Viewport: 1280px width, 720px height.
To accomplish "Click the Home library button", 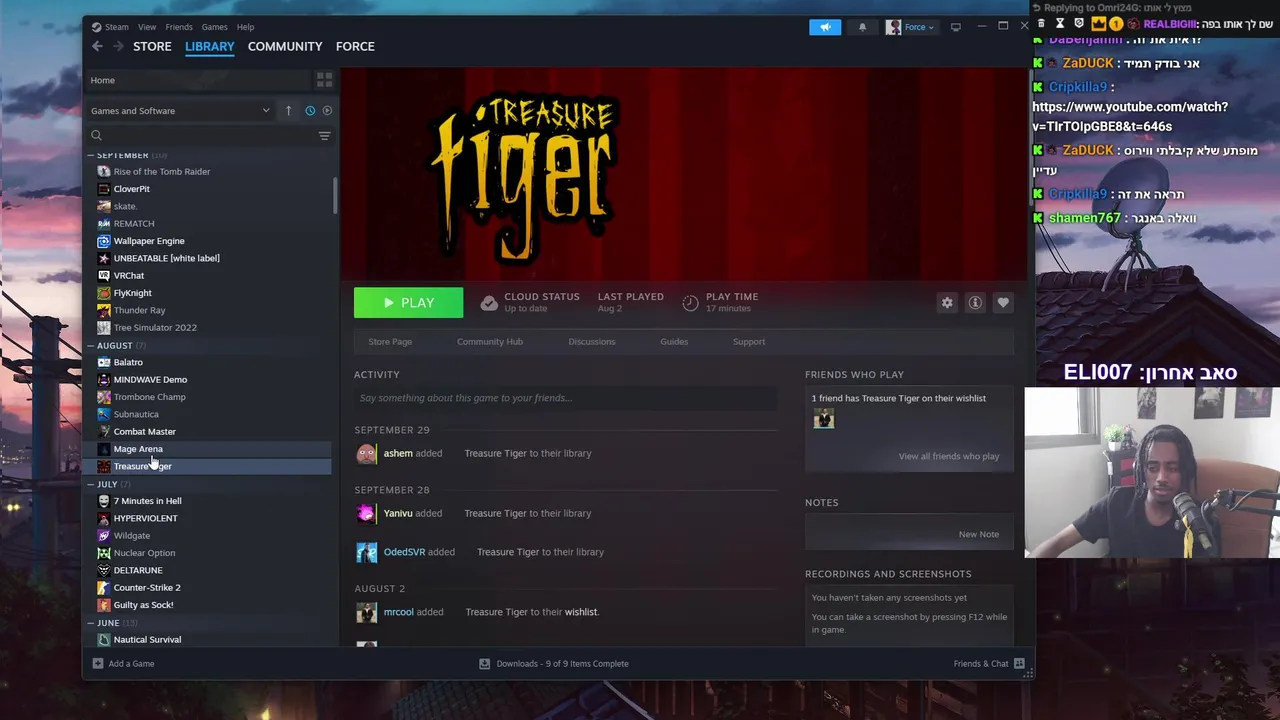I will [198, 80].
